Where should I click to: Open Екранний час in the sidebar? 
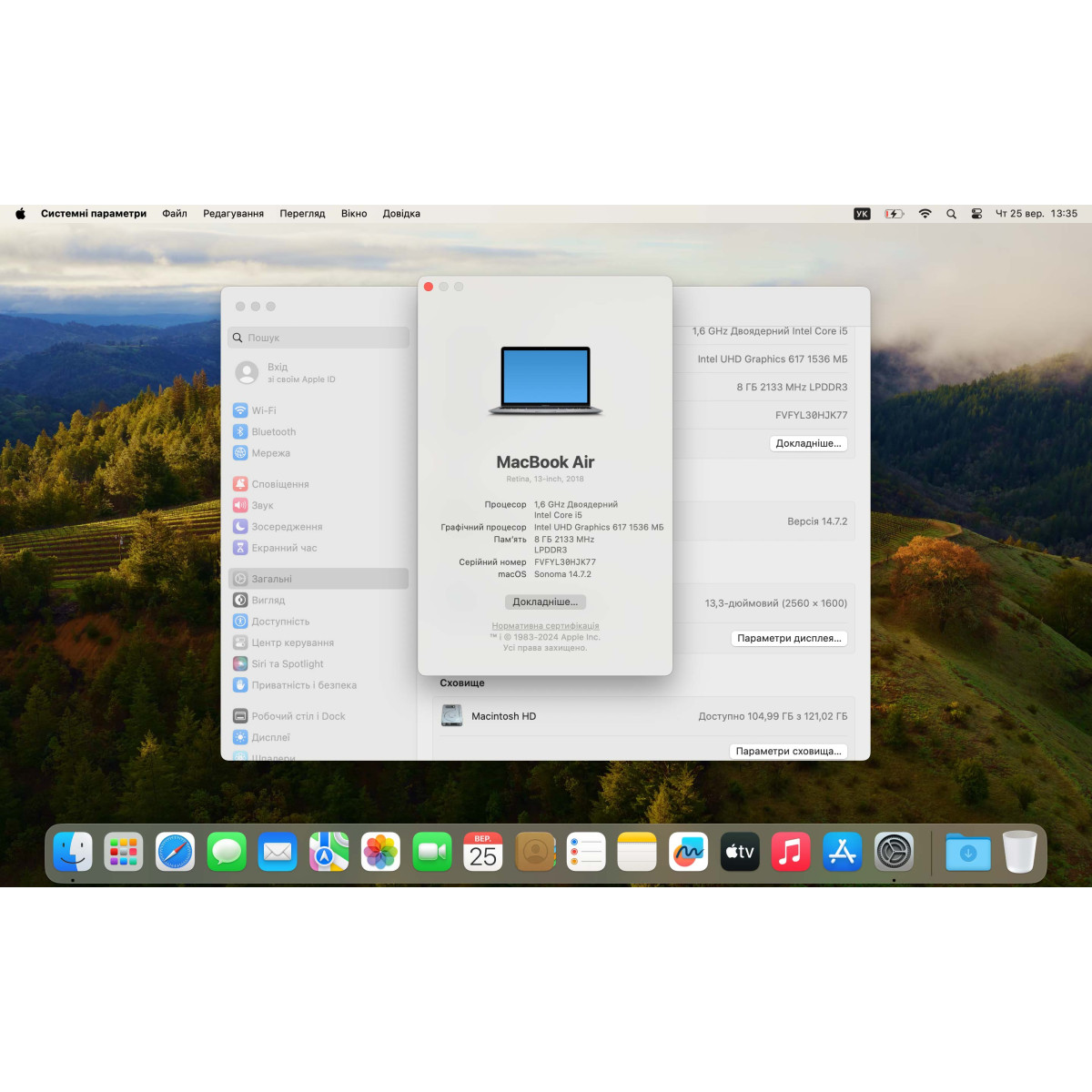[318, 548]
